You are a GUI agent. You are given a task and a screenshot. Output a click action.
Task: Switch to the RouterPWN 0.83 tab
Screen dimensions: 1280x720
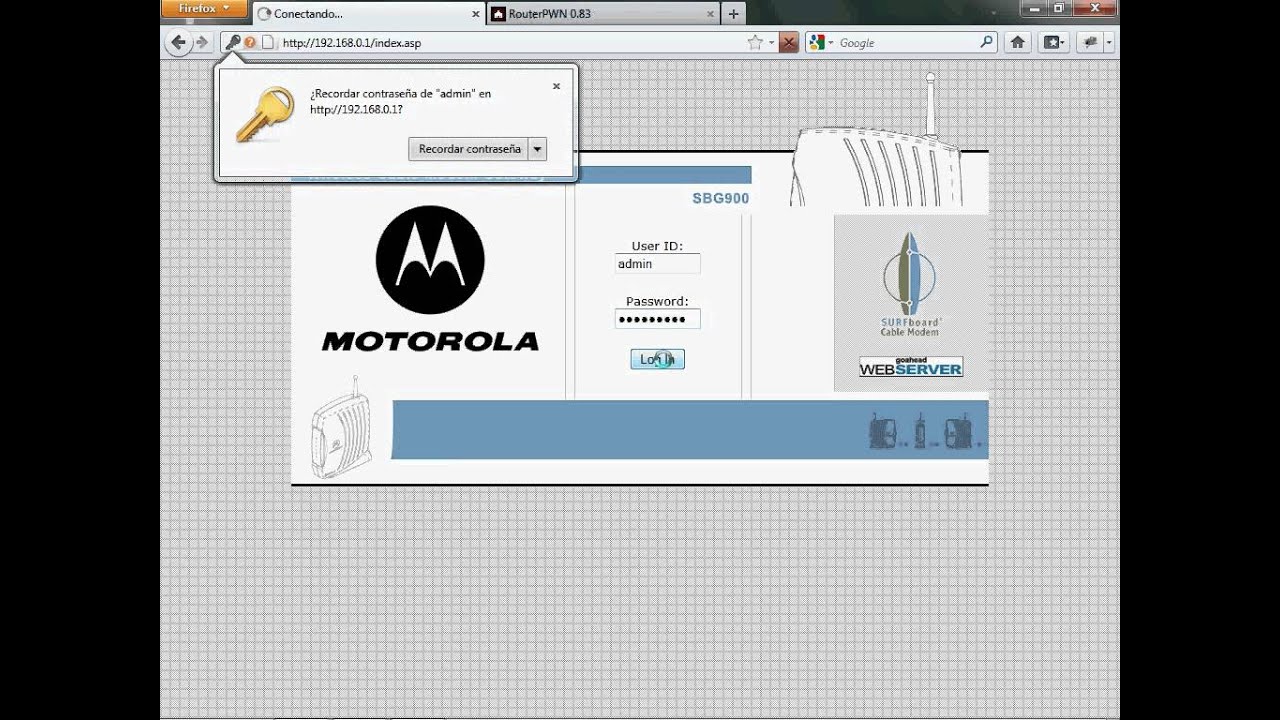coord(604,14)
